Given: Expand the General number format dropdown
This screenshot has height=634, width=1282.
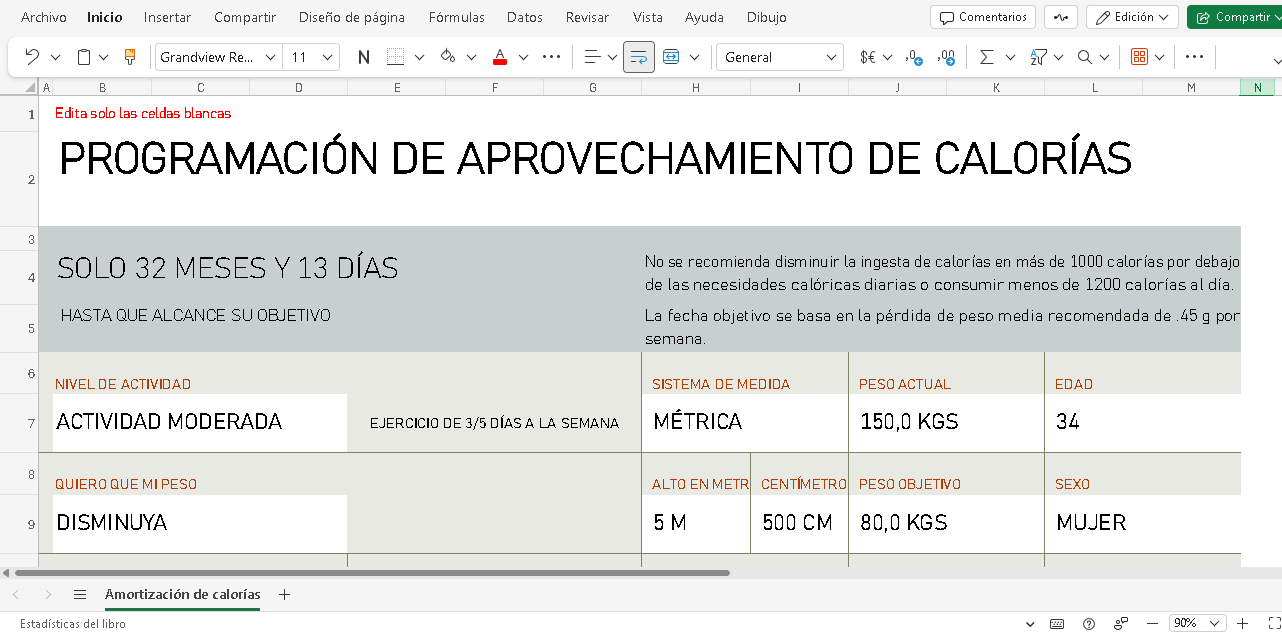Looking at the screenshot, I should (779, 57).
